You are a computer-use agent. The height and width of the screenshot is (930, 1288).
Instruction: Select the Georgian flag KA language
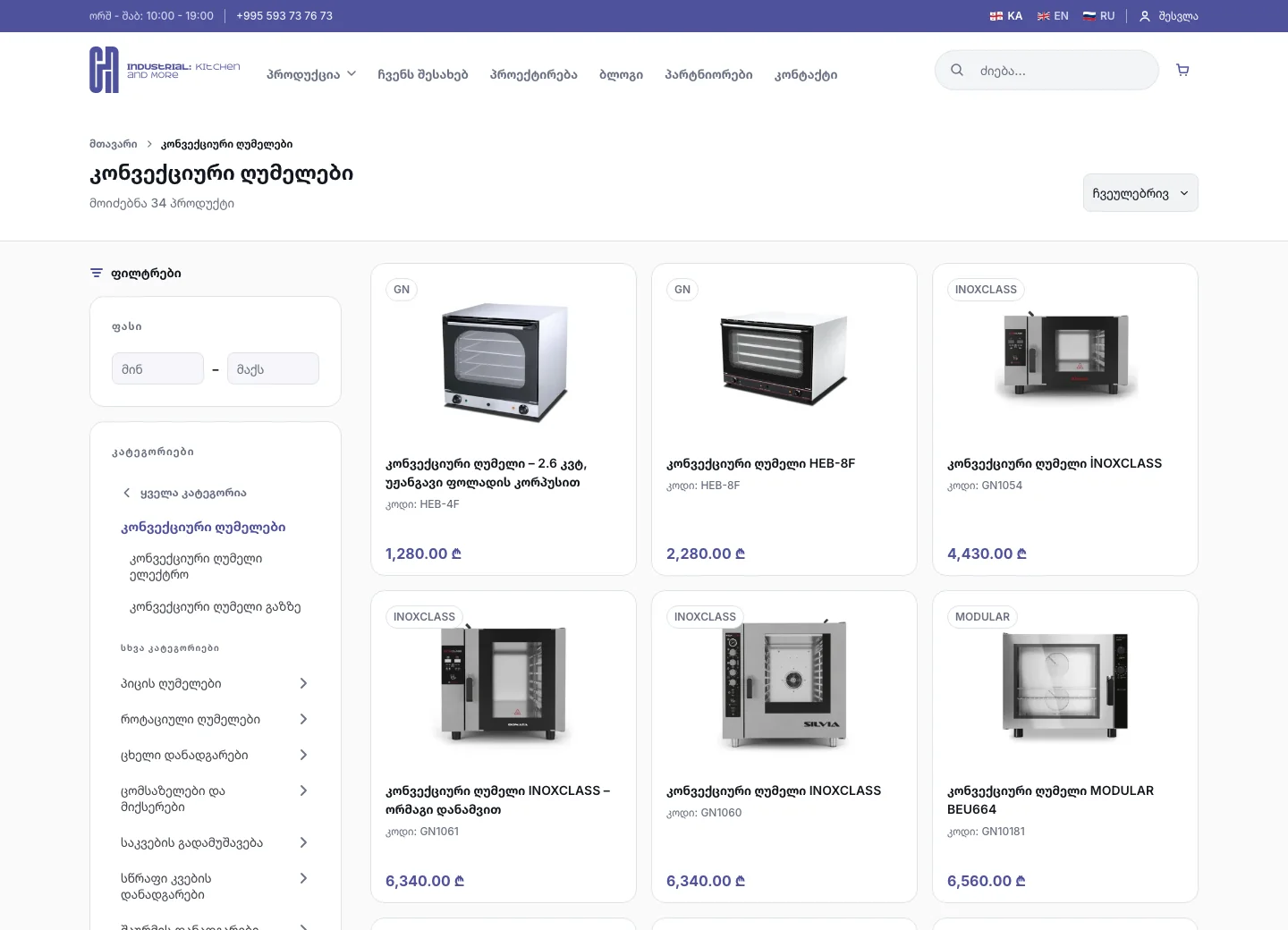1006,16
